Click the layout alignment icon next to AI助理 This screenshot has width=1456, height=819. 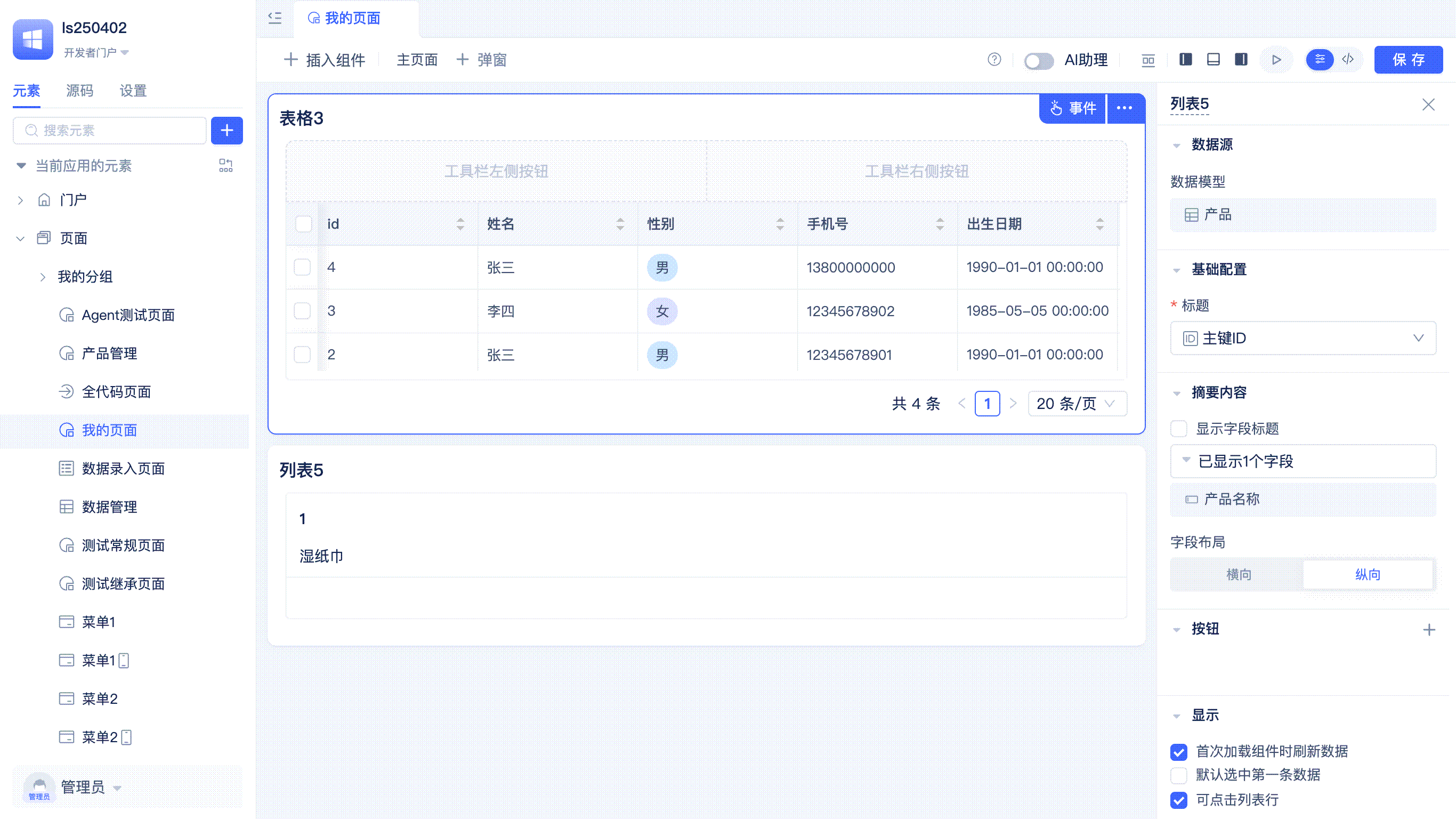coord(1148,60)
